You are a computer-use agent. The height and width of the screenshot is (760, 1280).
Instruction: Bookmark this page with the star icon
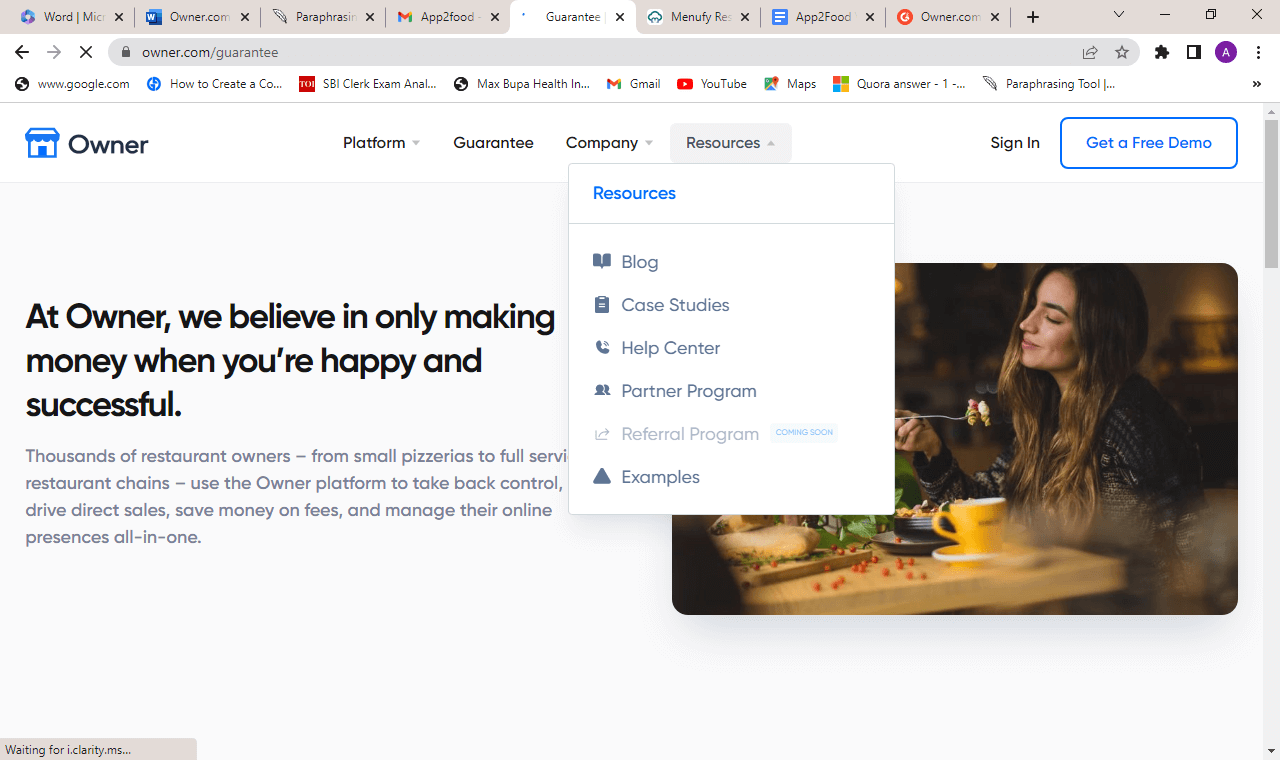click(x=1122, y=52)
